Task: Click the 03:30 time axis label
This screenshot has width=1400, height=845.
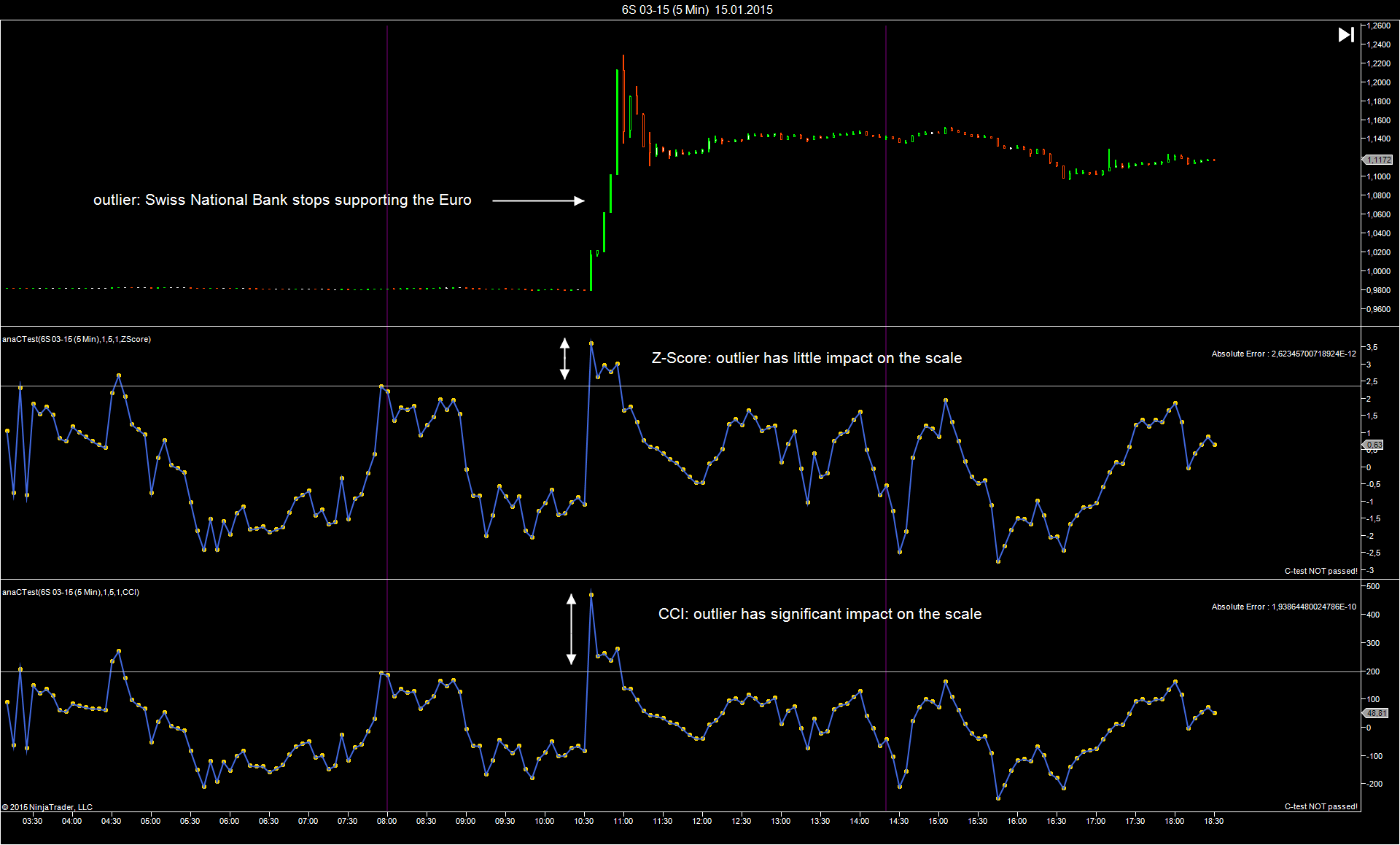Action: click(x=33, y=821)
